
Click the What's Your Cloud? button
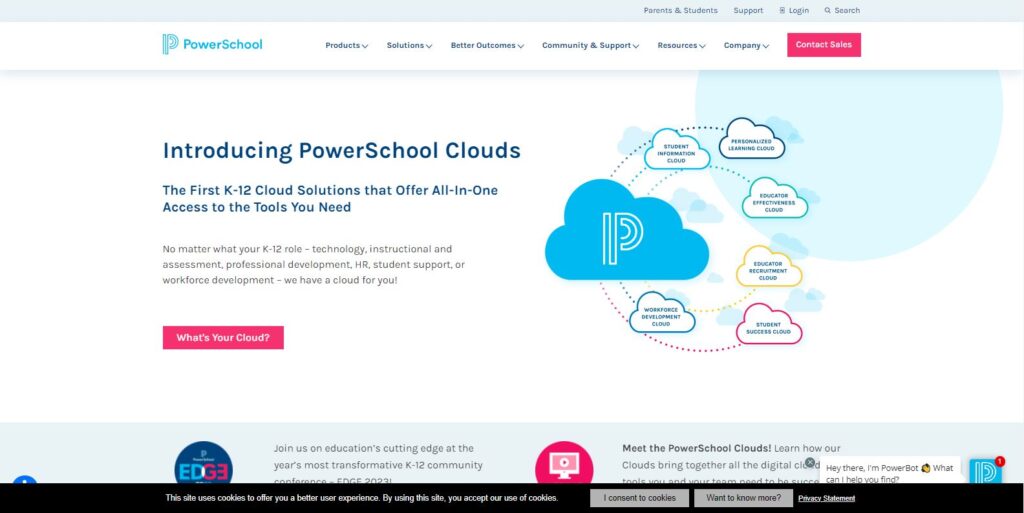coord(223,337)
